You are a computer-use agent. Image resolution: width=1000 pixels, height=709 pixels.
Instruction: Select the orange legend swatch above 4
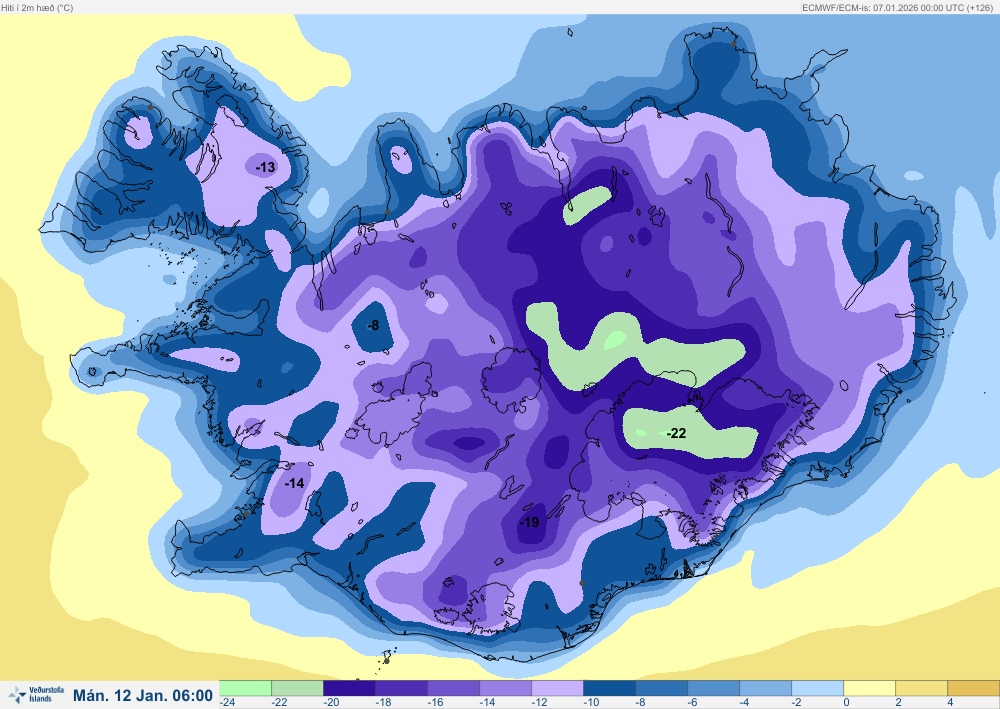pyautogui.click(x=974, y=688)
